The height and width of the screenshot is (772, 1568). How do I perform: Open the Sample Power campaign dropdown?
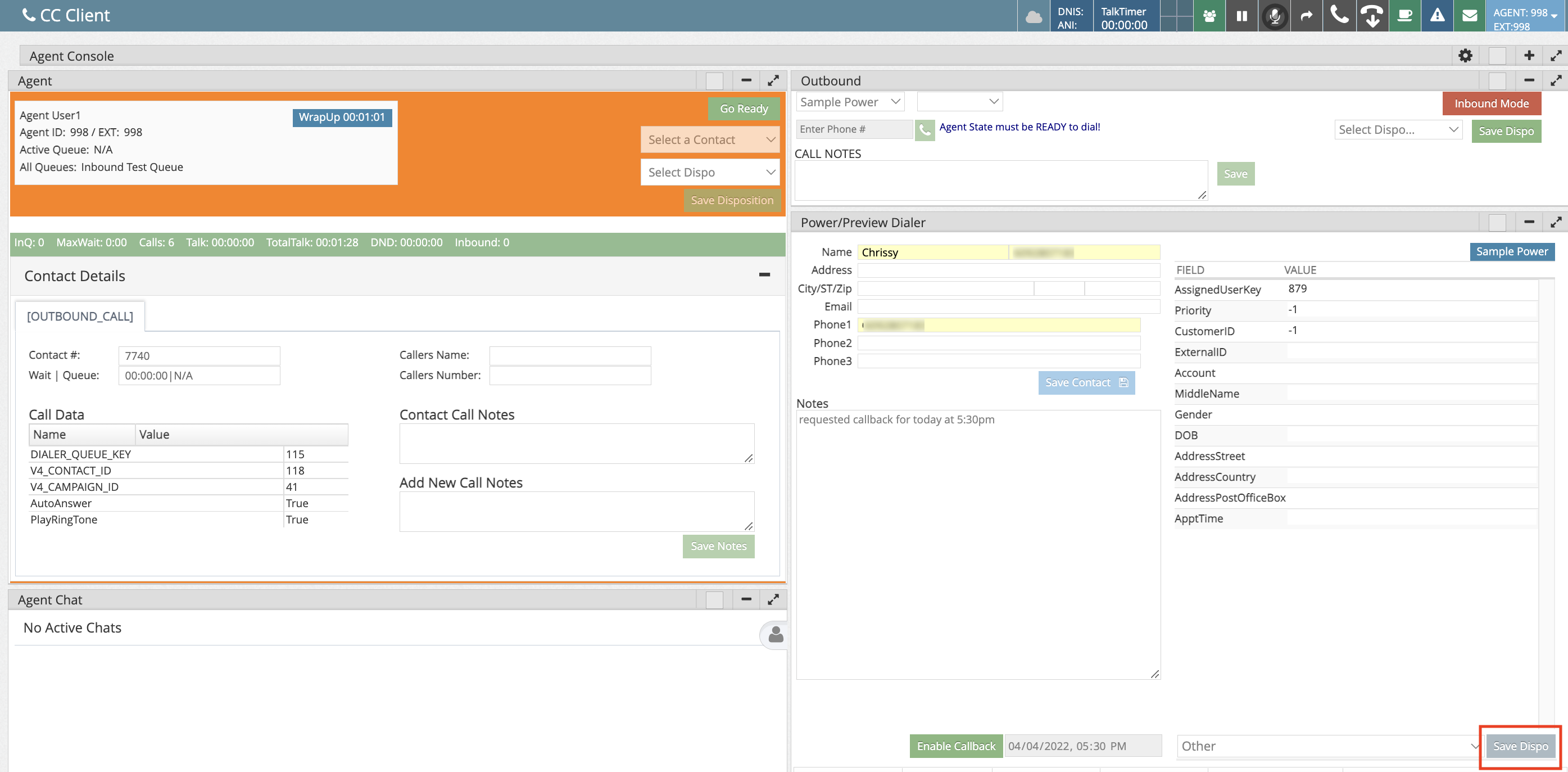[850, 102]
